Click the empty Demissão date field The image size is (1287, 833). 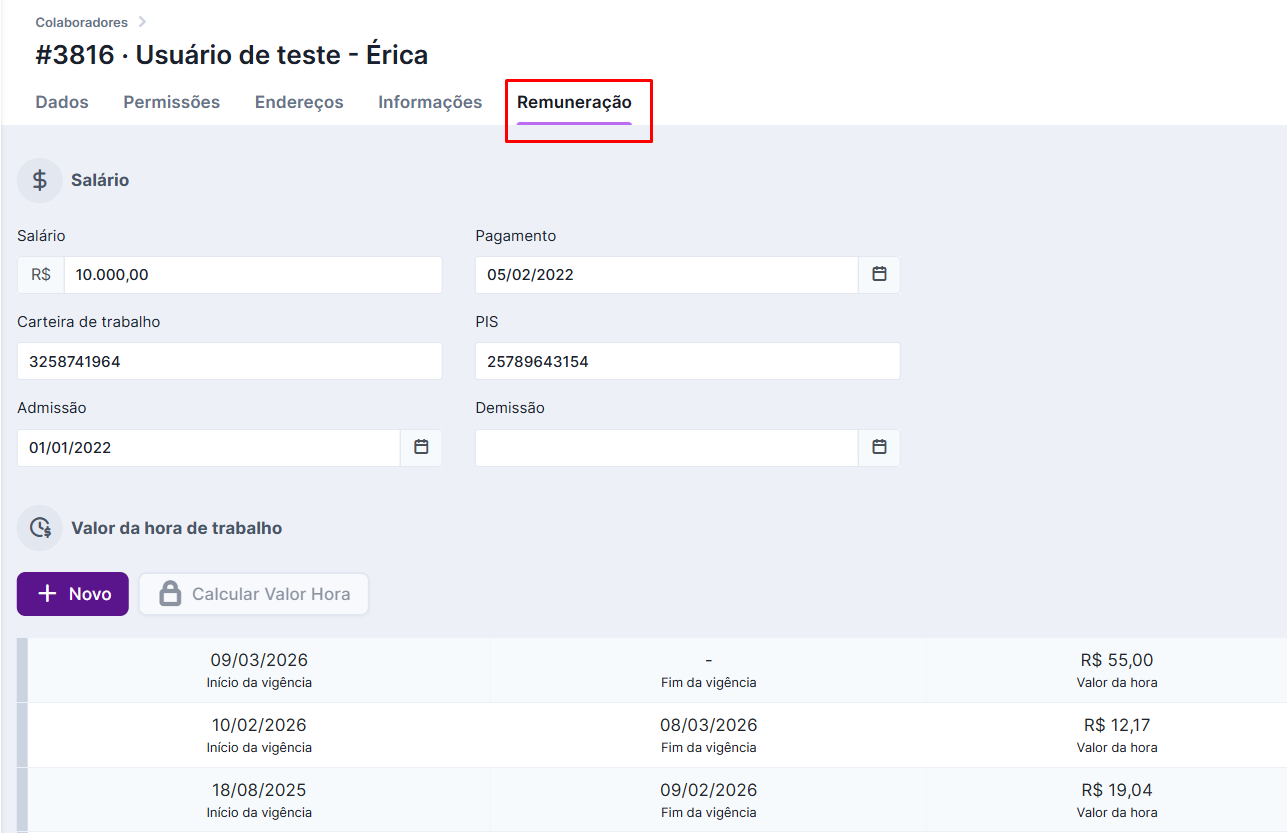[x=666, y=447]
